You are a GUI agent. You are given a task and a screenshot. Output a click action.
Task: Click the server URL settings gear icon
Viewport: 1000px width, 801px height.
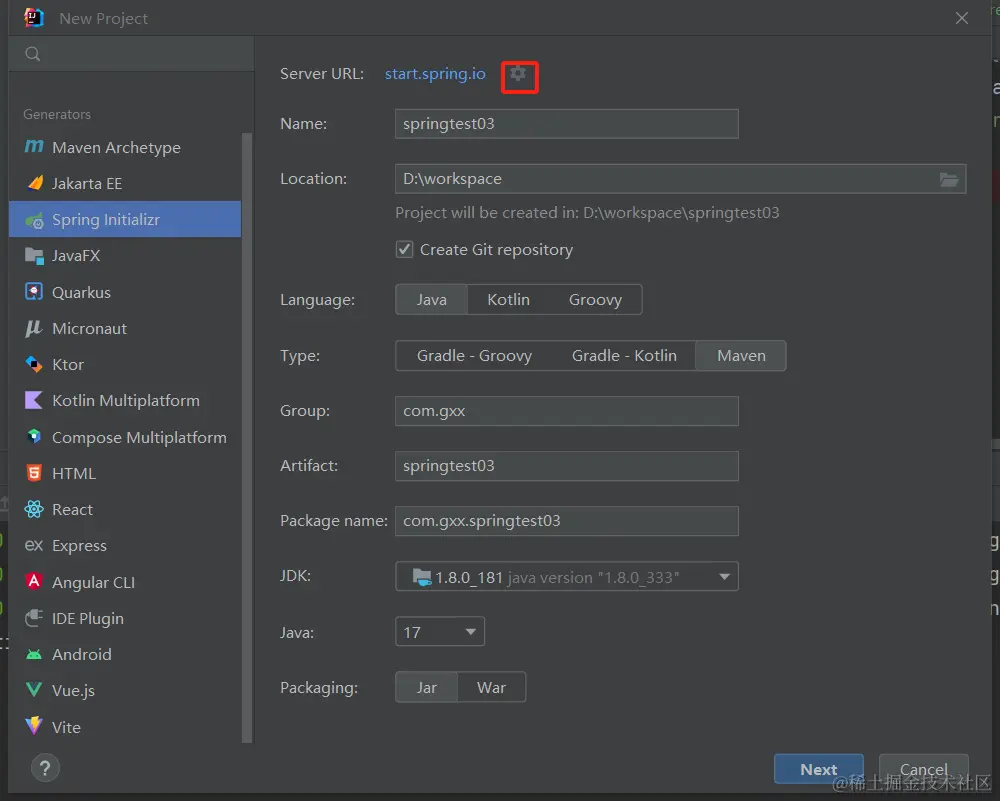pyautogui.click(x=518, y=74)
